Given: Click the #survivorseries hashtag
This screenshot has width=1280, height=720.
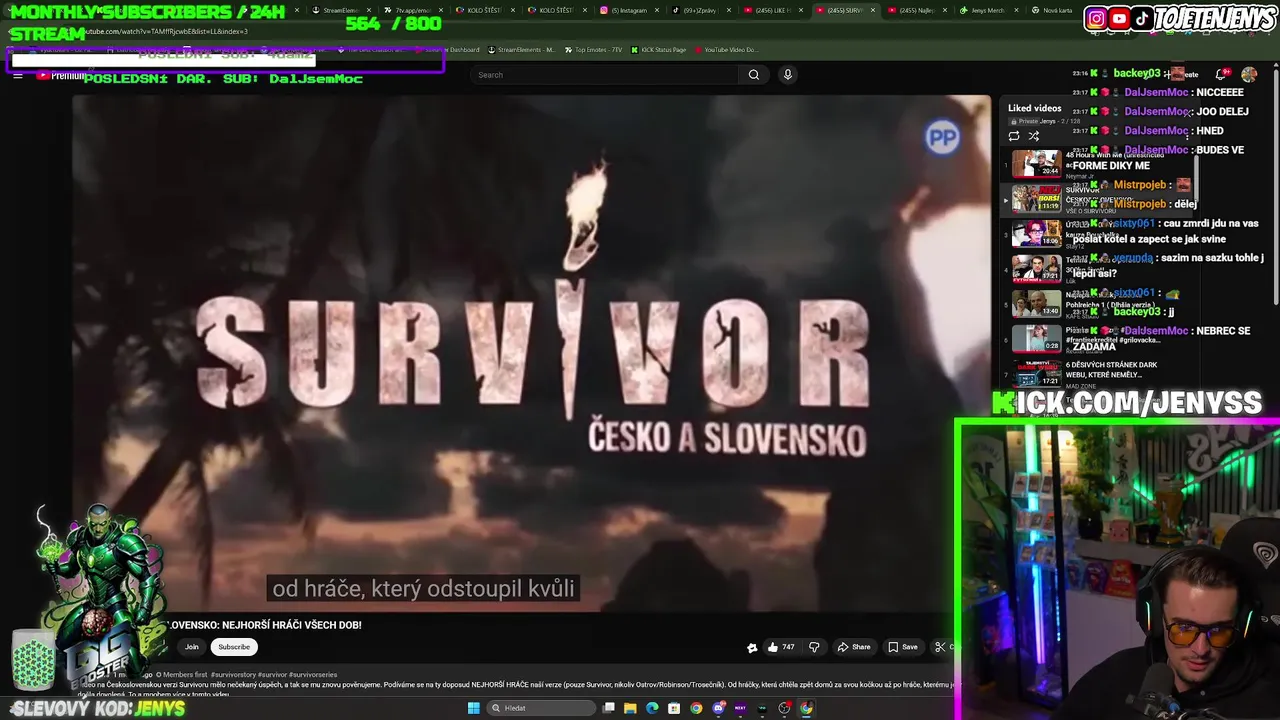Looking at the screenshot, I should (x=315, y=675).
